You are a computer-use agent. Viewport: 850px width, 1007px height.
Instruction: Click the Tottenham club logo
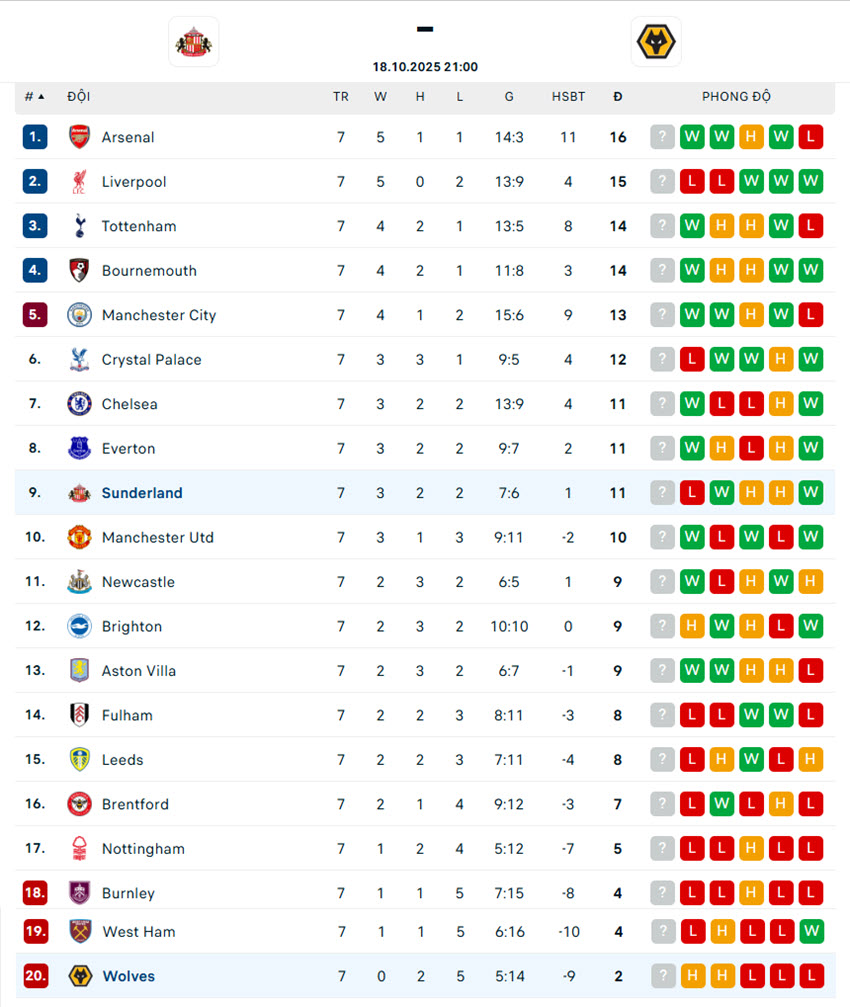(x=79, y=226)
